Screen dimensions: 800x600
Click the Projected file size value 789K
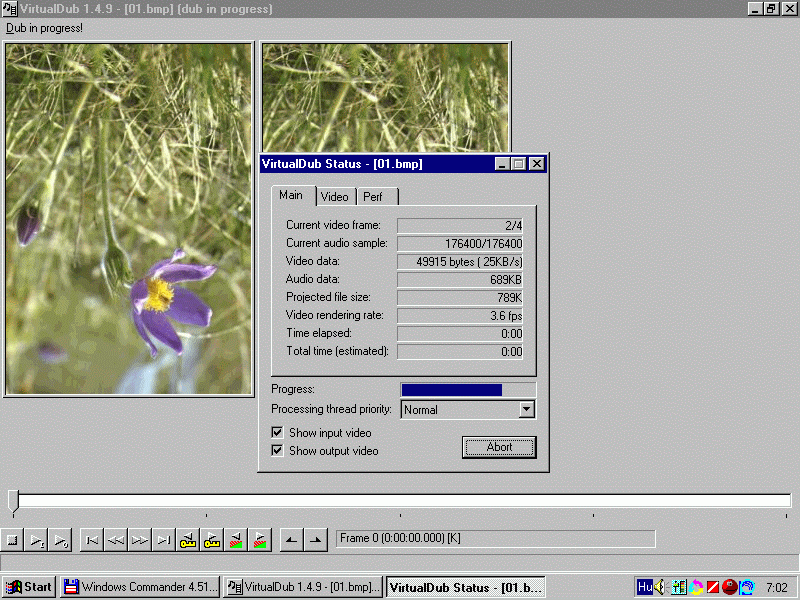460,297
